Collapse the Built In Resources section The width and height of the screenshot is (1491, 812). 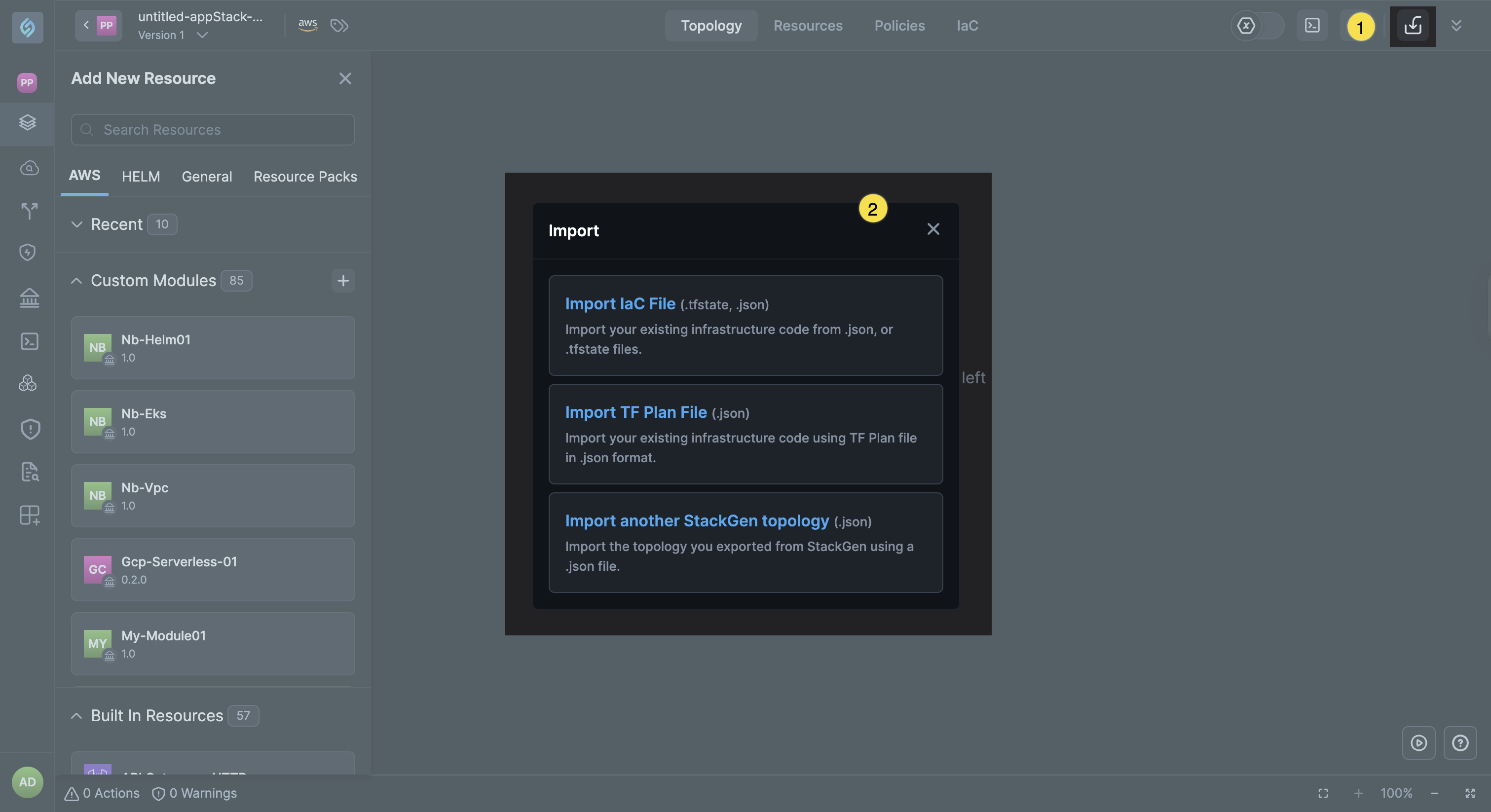(76, 716)
